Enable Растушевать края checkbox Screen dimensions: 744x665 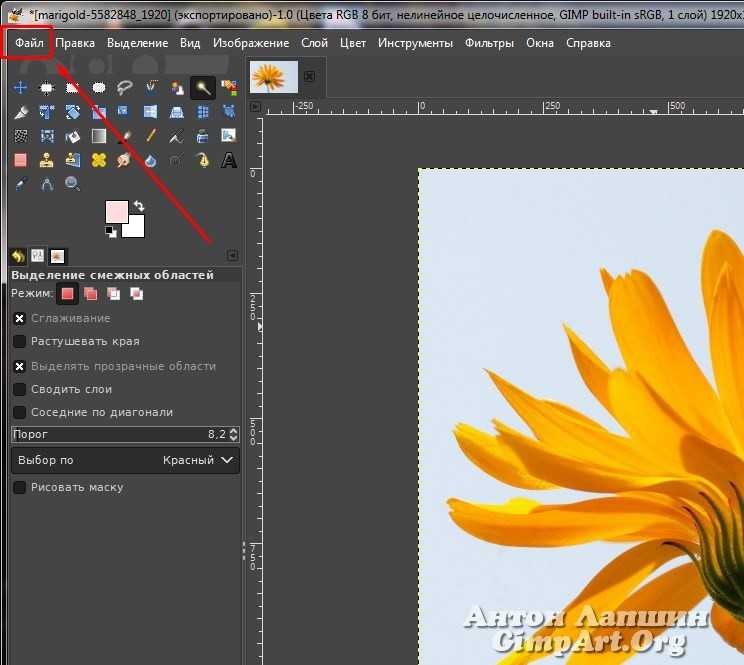[x=19, y=342]
